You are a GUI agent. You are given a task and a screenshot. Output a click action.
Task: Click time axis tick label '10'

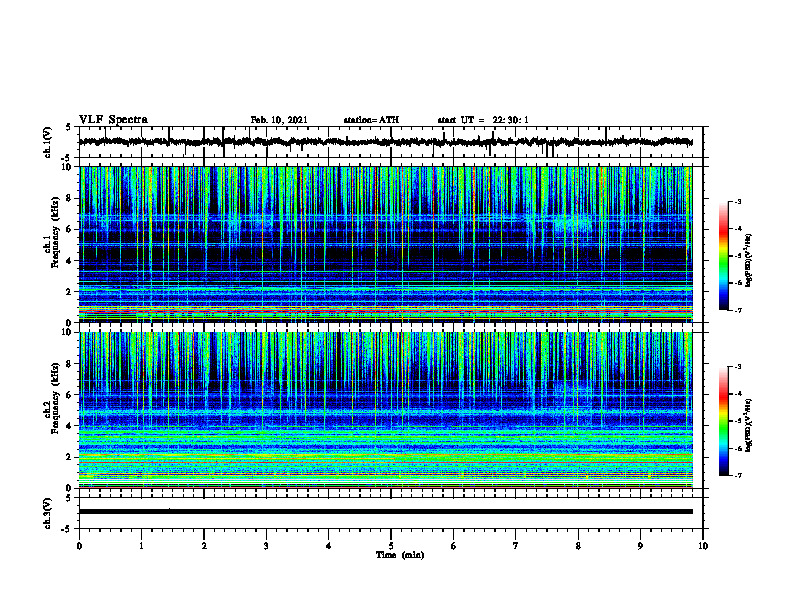[x=703, y=546]
